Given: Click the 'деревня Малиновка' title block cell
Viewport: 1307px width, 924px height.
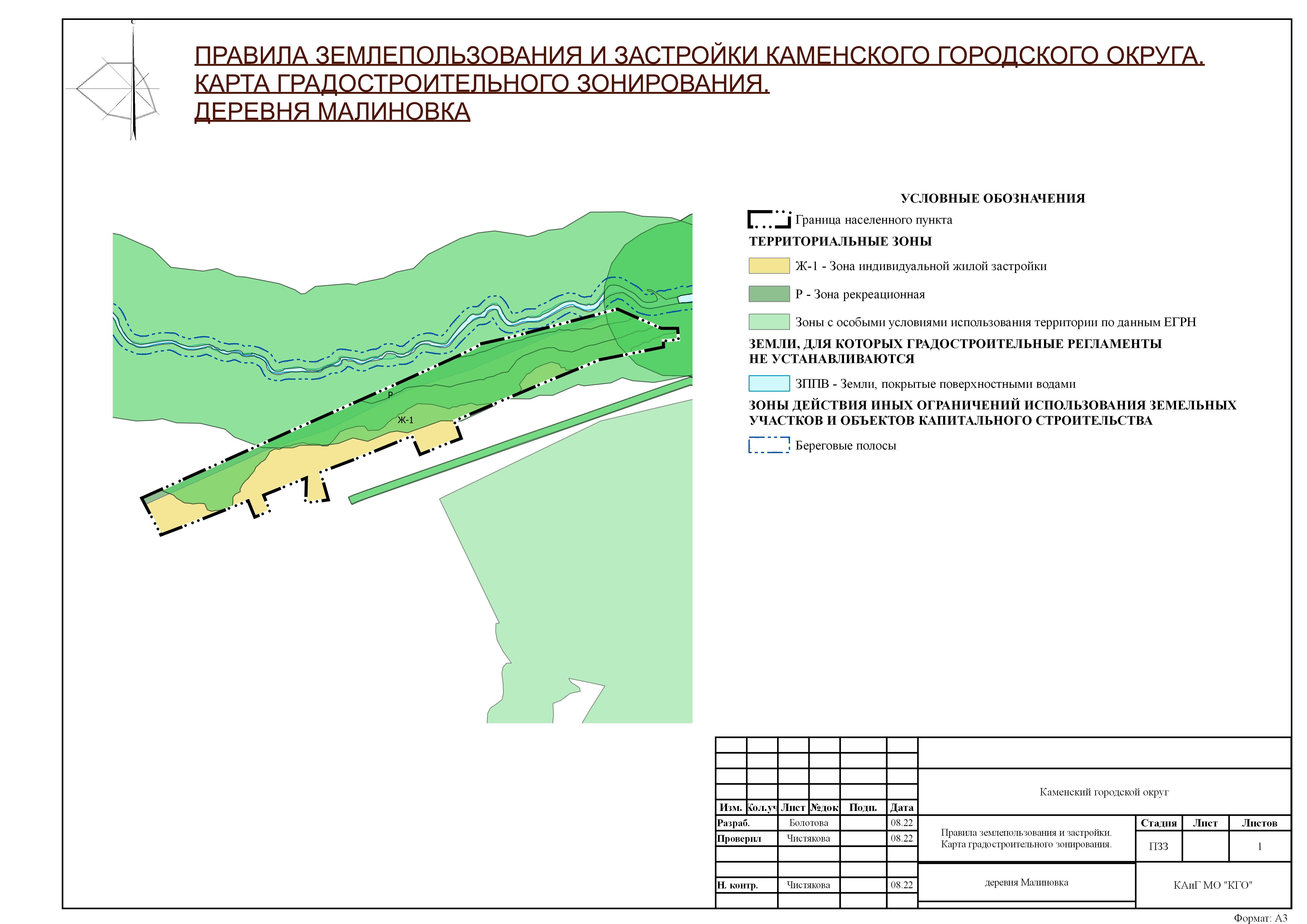Looking at the screenshot, I should (x=1026, y=882).
